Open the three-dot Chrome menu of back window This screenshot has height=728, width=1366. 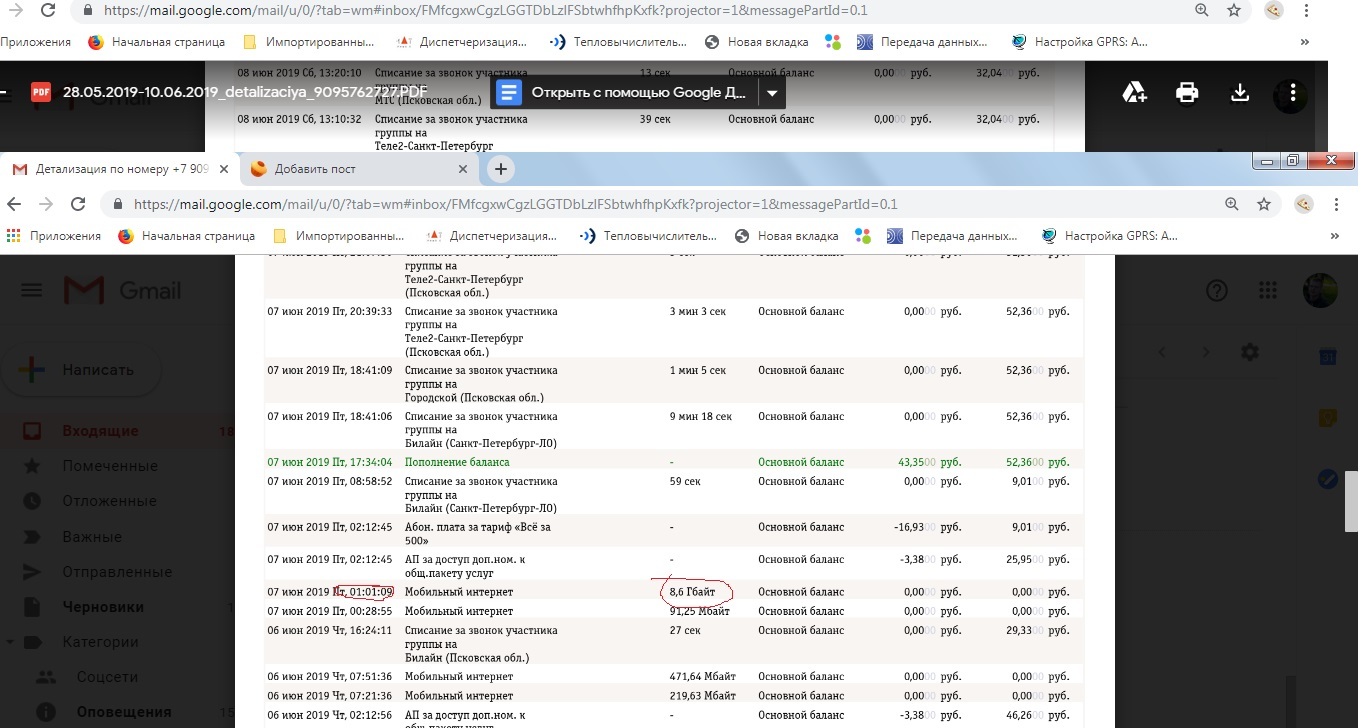coord(1307,11)
